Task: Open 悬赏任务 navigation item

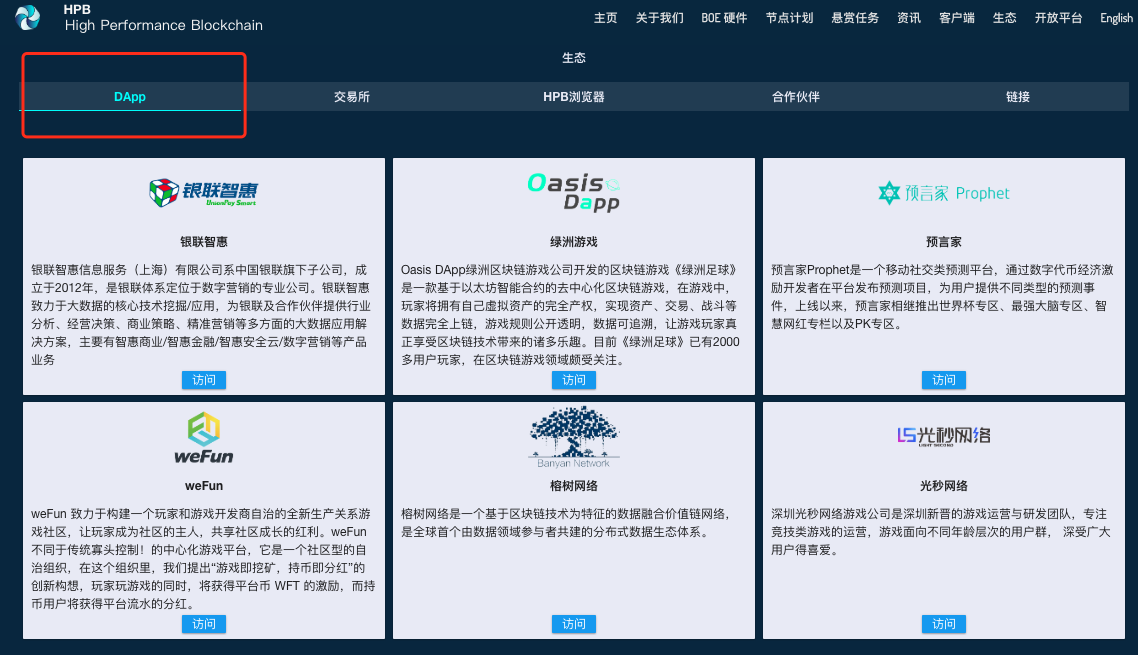Action: (855, 18)
